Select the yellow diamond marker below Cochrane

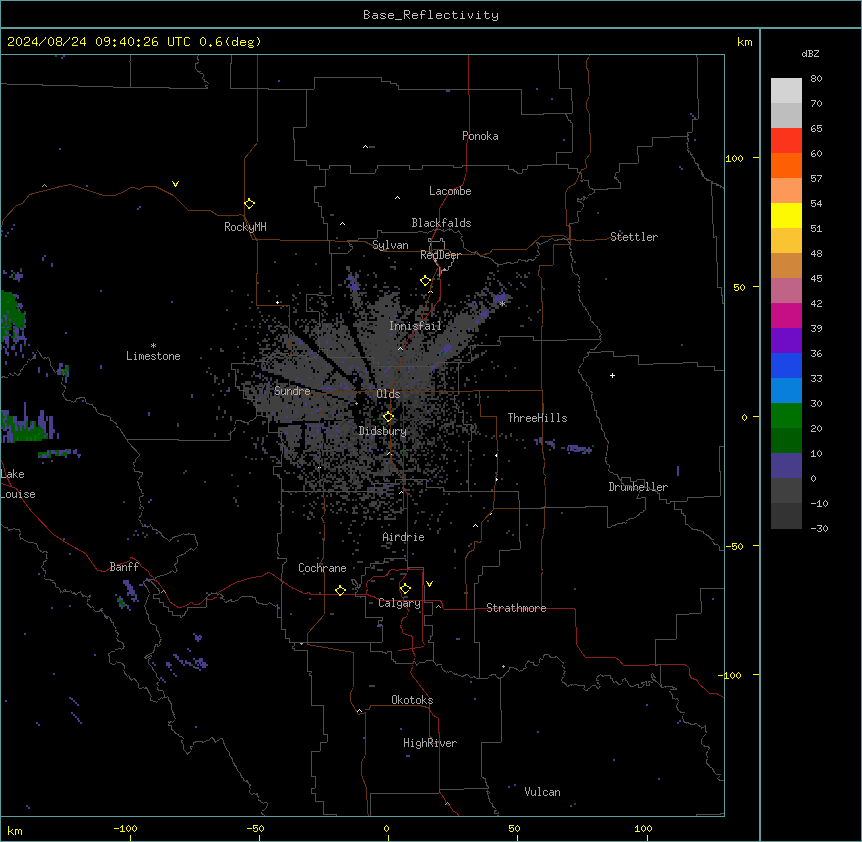point(340,590)
